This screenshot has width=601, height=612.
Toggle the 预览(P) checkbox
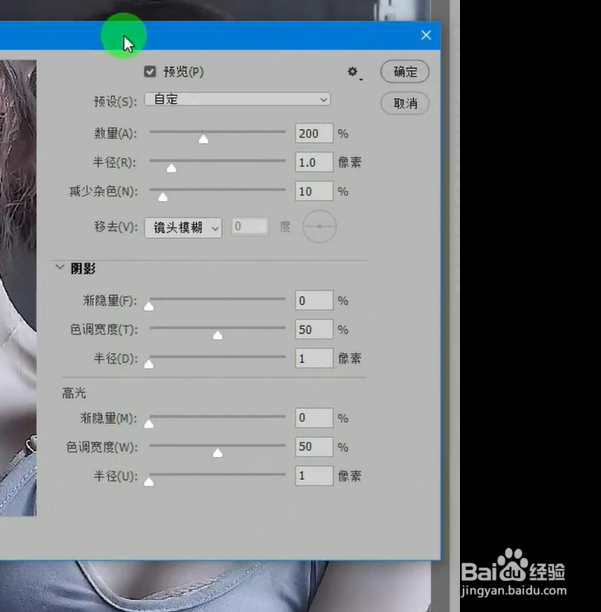pos(150,72)
